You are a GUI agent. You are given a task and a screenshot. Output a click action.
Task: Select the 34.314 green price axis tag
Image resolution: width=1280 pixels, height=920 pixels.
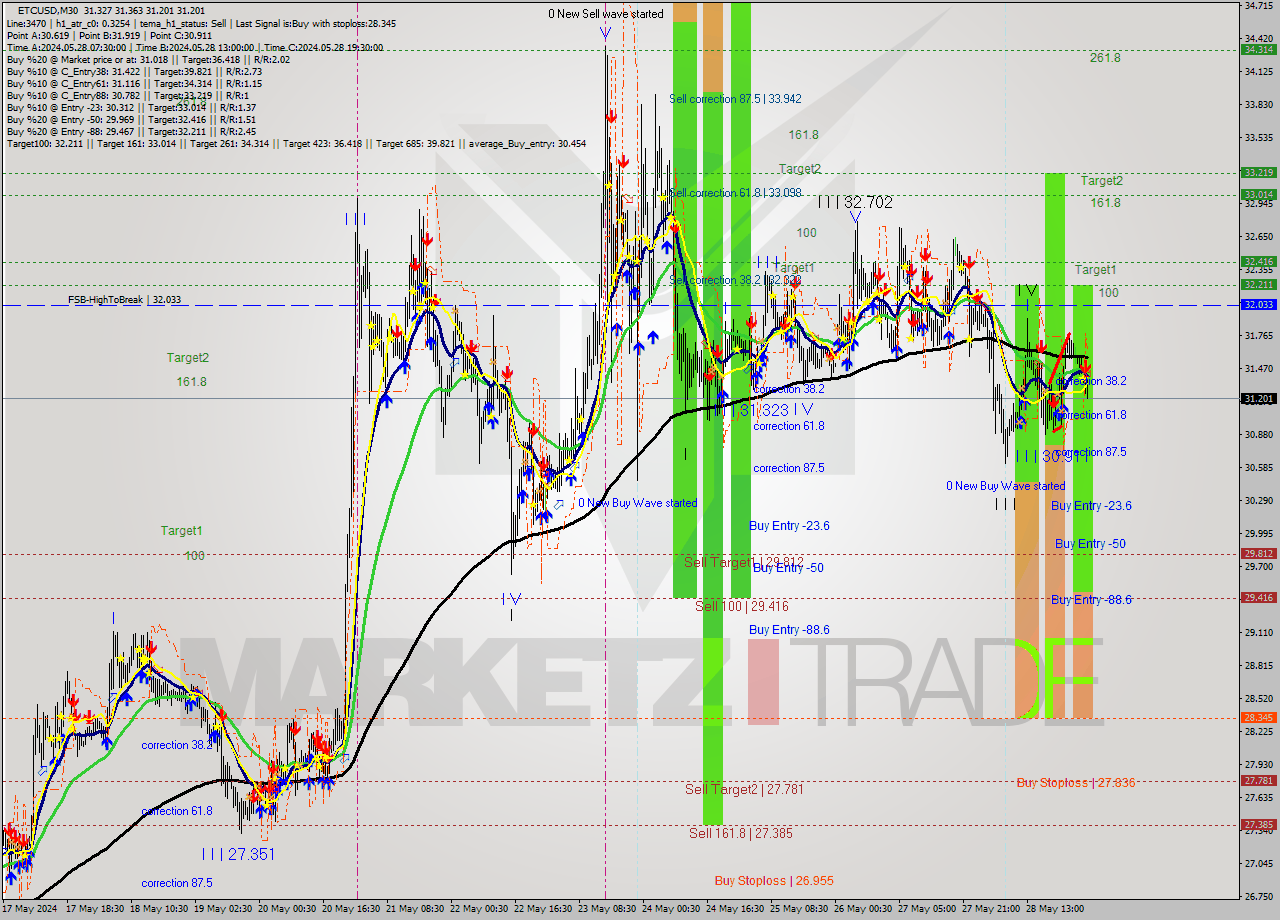tap(1258, 49)
